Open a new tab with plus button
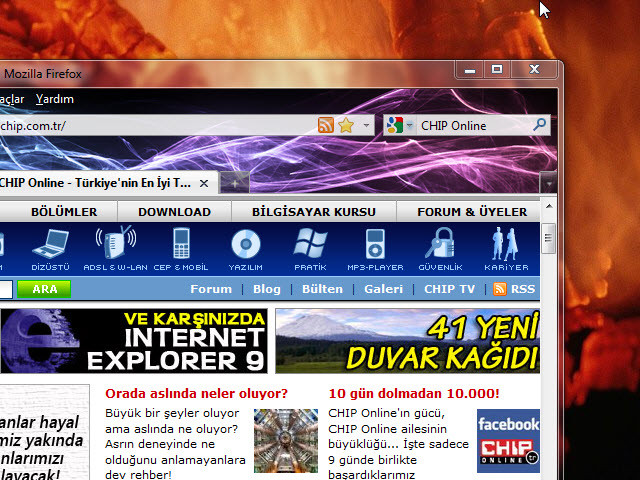This screenshot has width=640, height=480. [235, 184]
